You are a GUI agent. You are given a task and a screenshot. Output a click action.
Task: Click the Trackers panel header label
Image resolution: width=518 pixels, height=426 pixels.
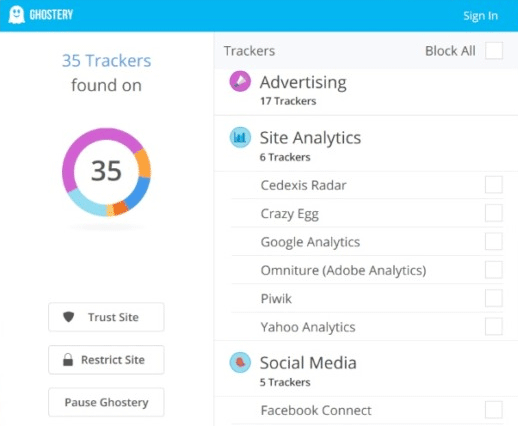coord(249,51)
